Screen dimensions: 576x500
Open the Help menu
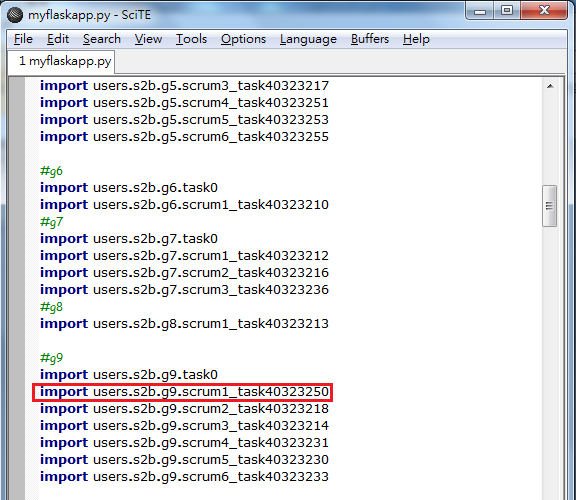click(416, 39)
